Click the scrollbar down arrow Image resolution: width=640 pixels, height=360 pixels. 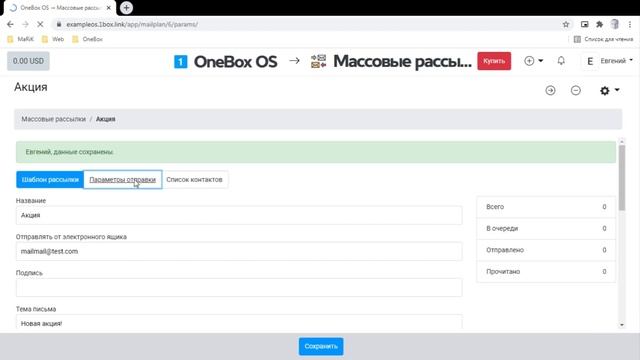[622, 325]
